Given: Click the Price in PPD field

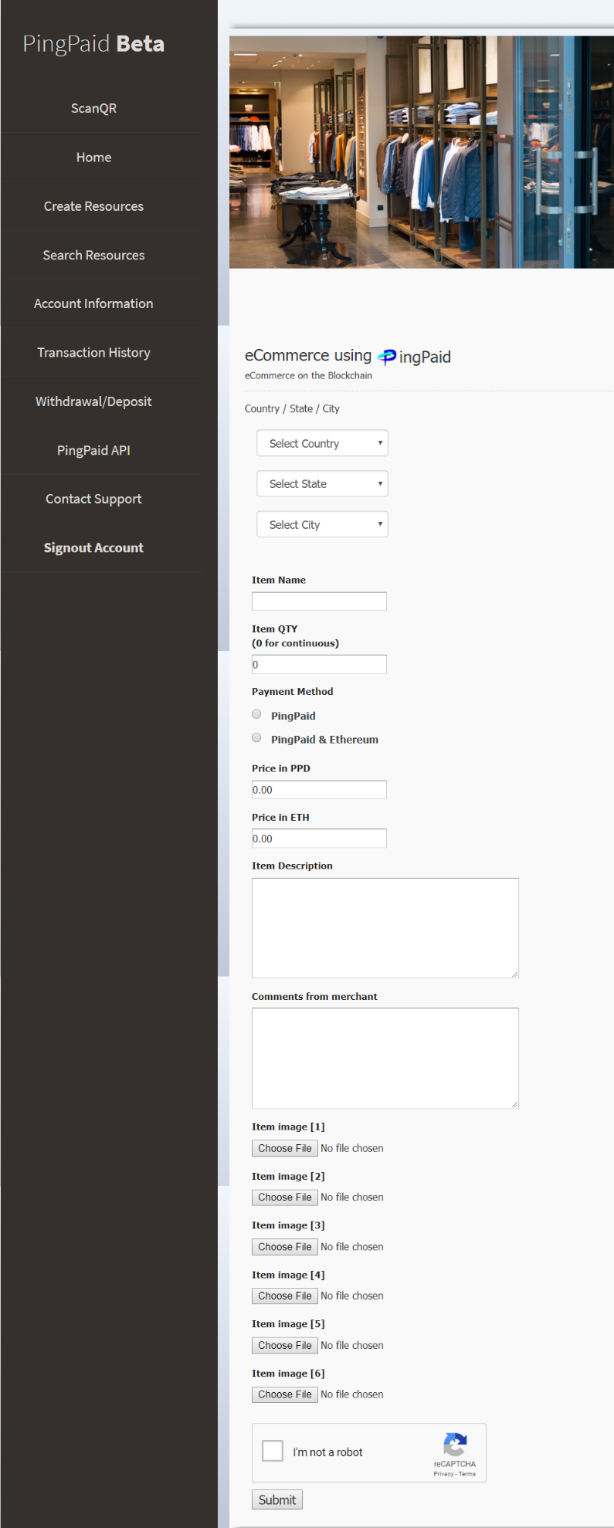Looking at the screenshot, I should coord(319,789).
